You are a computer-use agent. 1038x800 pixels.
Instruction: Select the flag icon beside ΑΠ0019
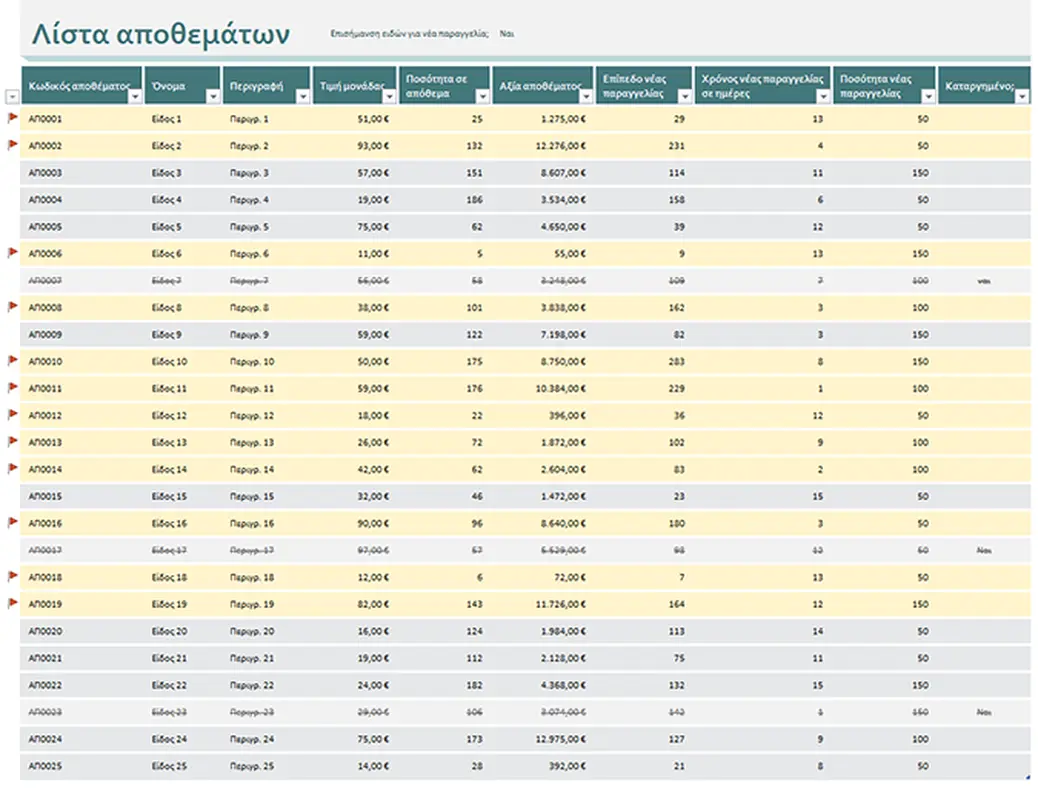13,603
